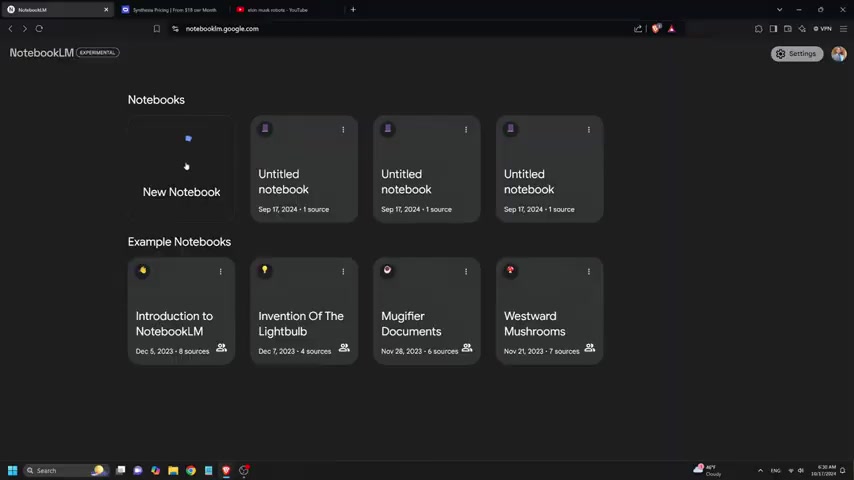Screen dimensions: 854x480
Task: Go forward to next page
Action: click(x=25, y=29)
